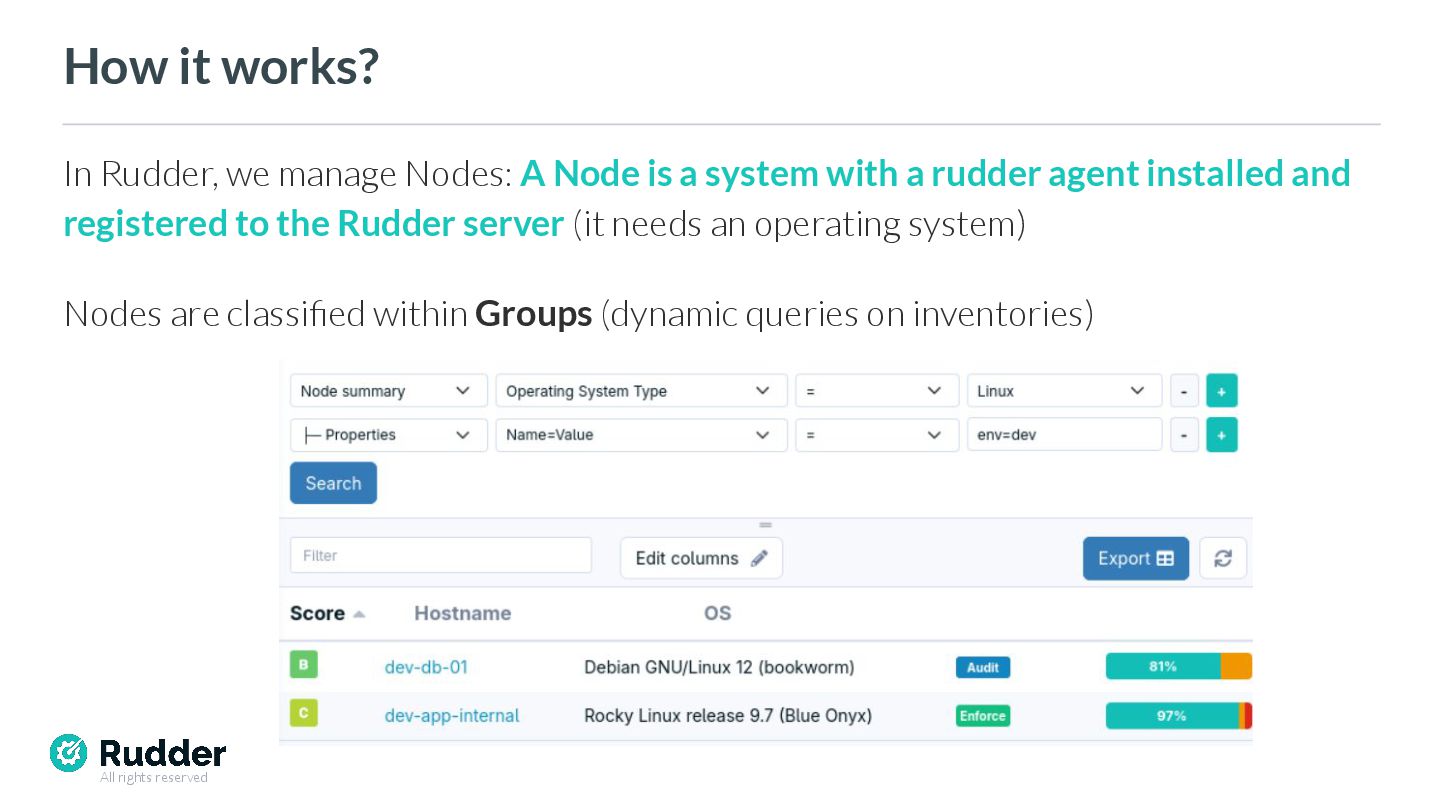Open the Name=Value attribute dropdown
The height and width of the screenshot is (810, 1440).
coord(639,435)
